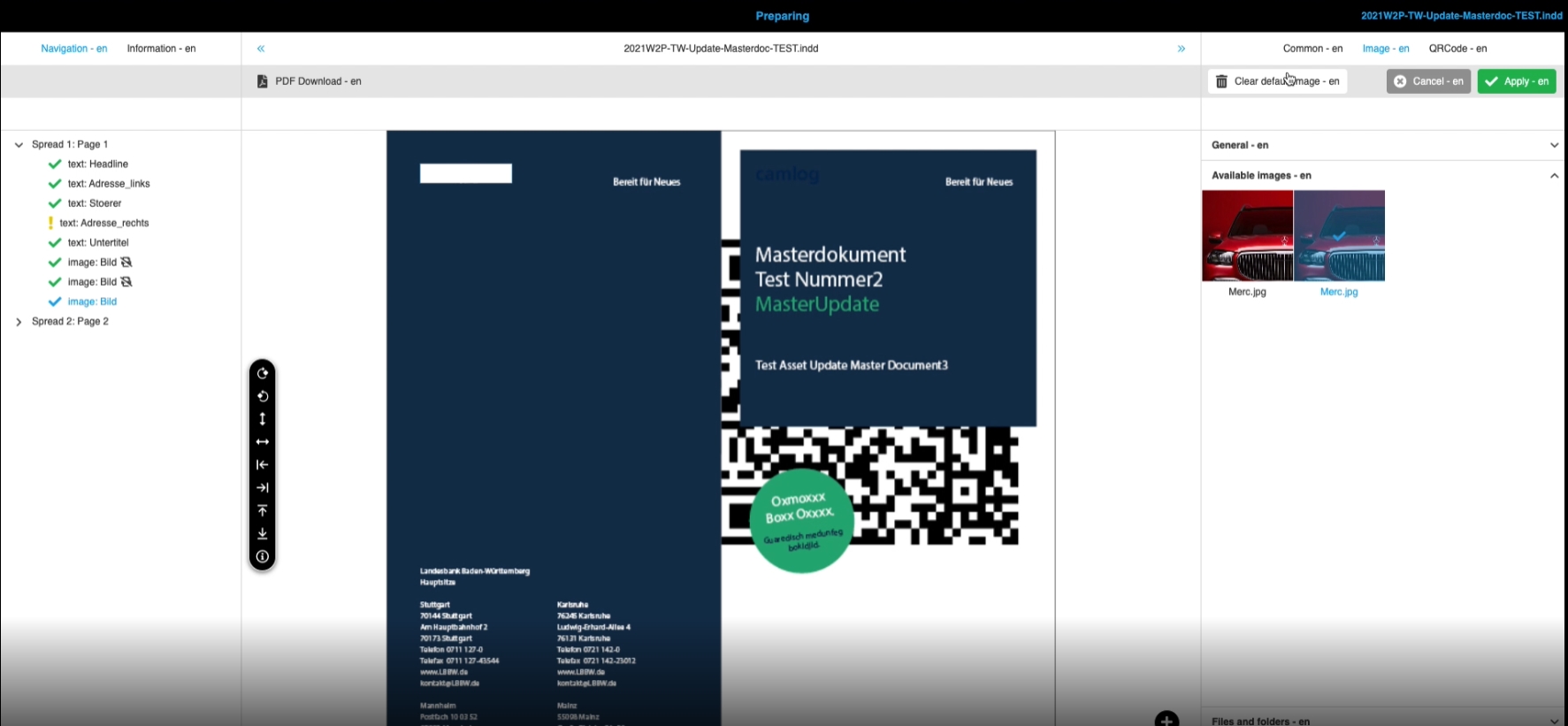Viewport: 1568px width, 726px height.
Task: Click the QR code image on the right page
Action: point(871,485)
